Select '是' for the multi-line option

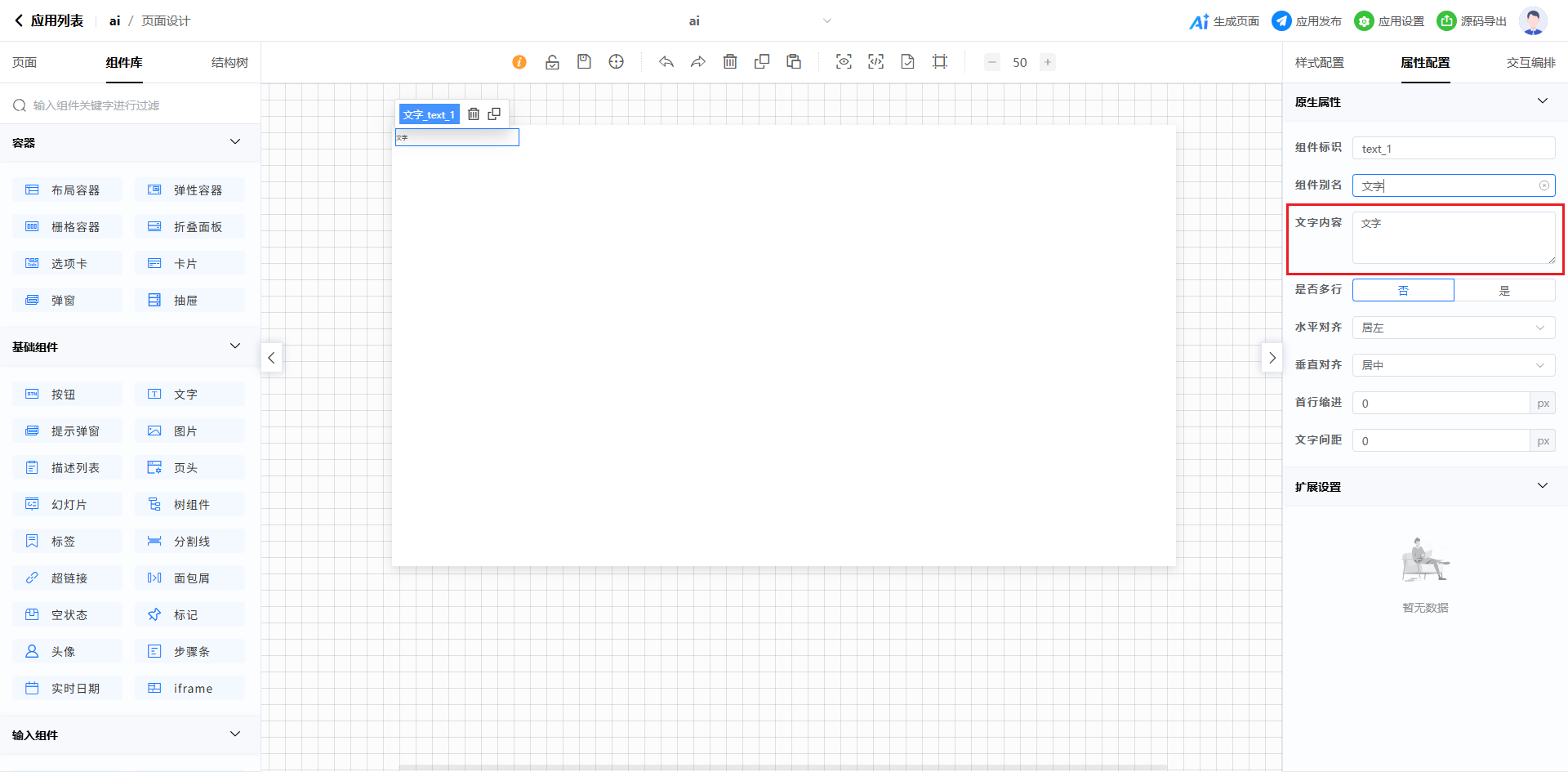tap(1504, 291)
